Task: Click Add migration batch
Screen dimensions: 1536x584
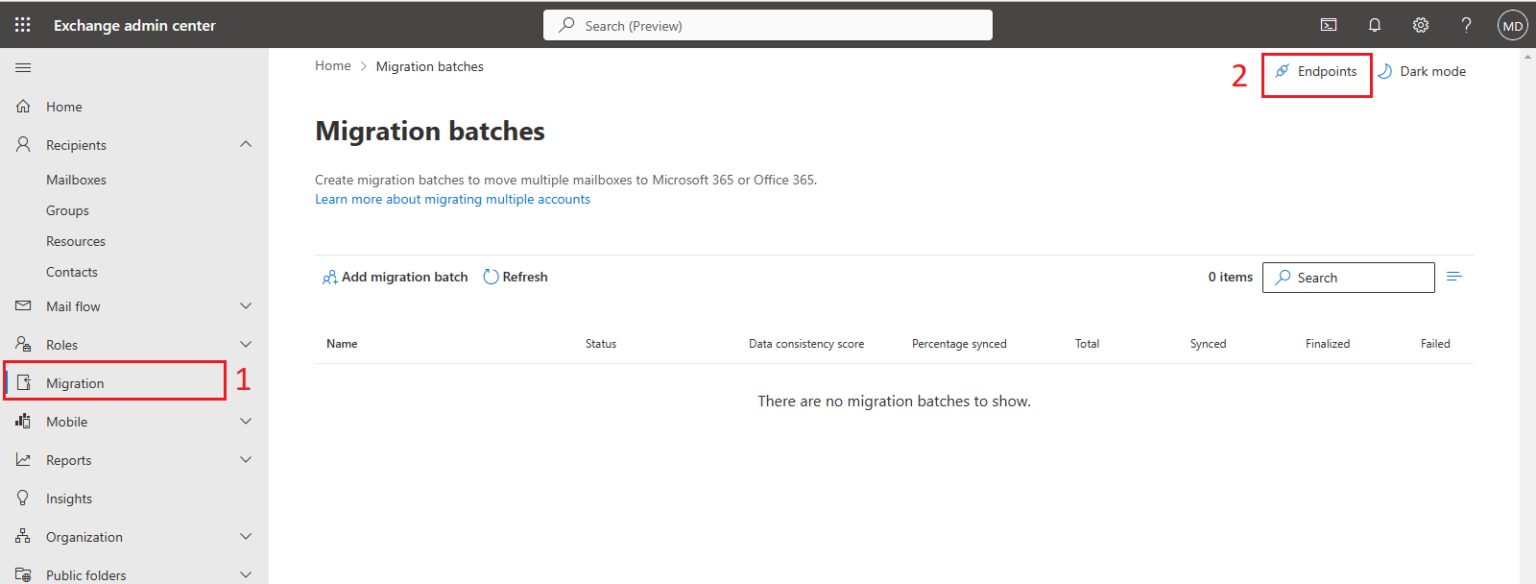Action: (394, 276)
